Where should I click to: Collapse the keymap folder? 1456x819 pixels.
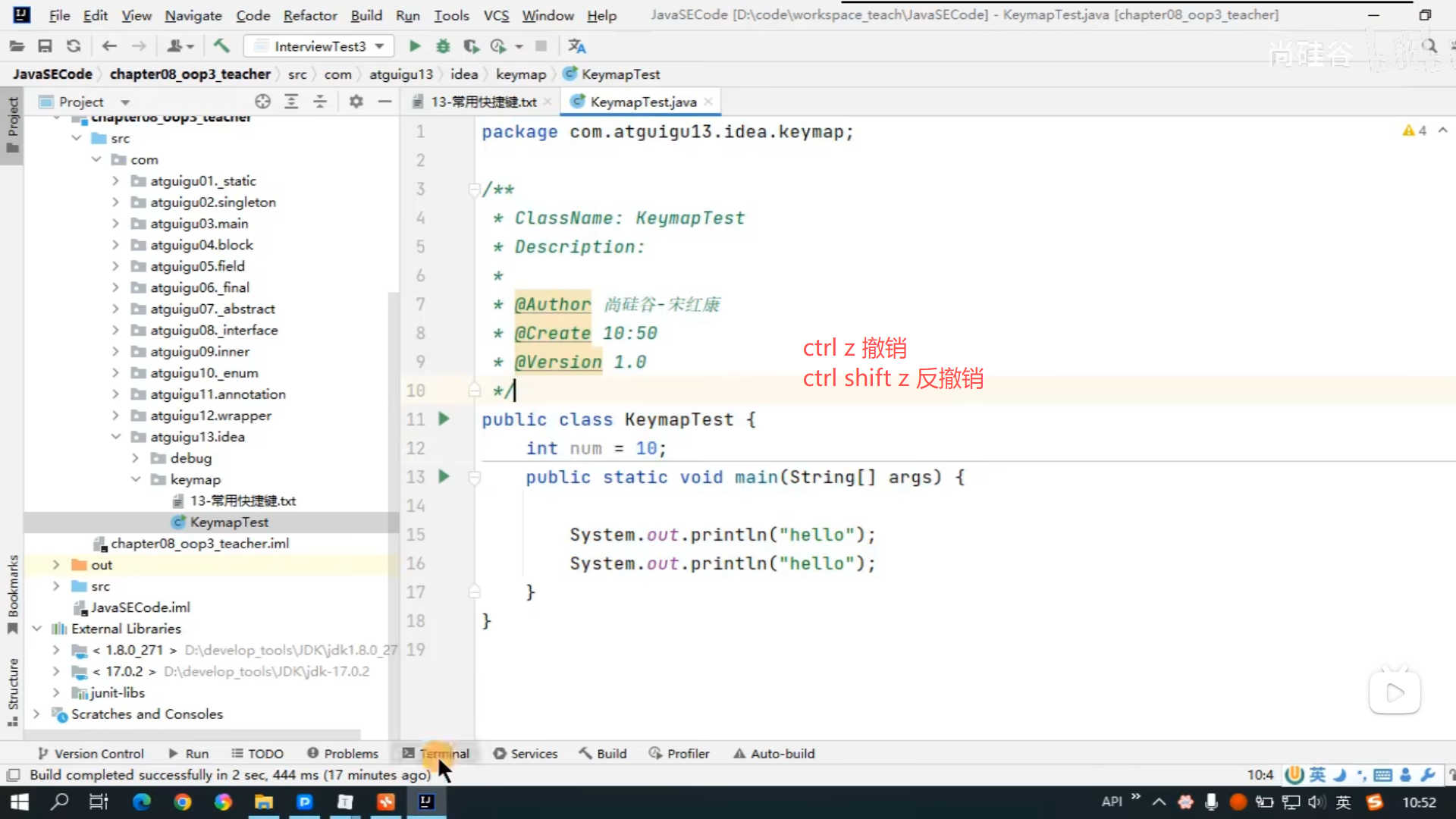(x=136, y=479)
